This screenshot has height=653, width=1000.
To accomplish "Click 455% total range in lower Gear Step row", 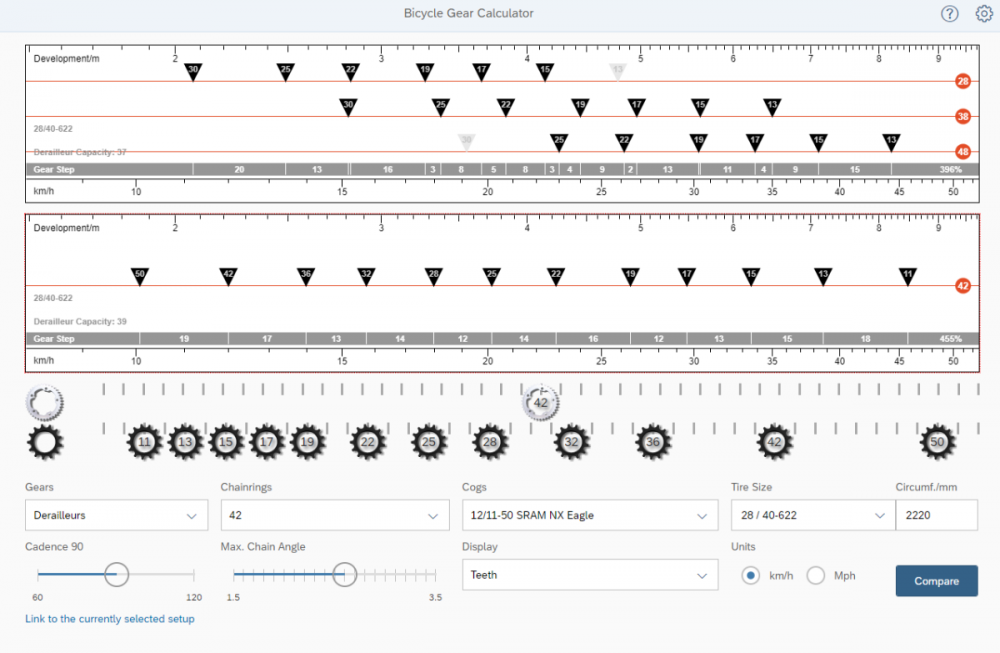I will click(950, 339).
